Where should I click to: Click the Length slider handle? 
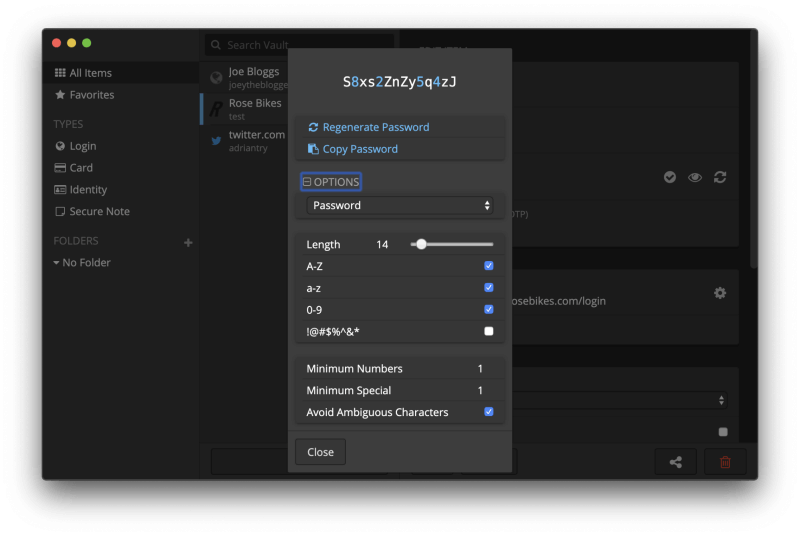pos(421,245)
